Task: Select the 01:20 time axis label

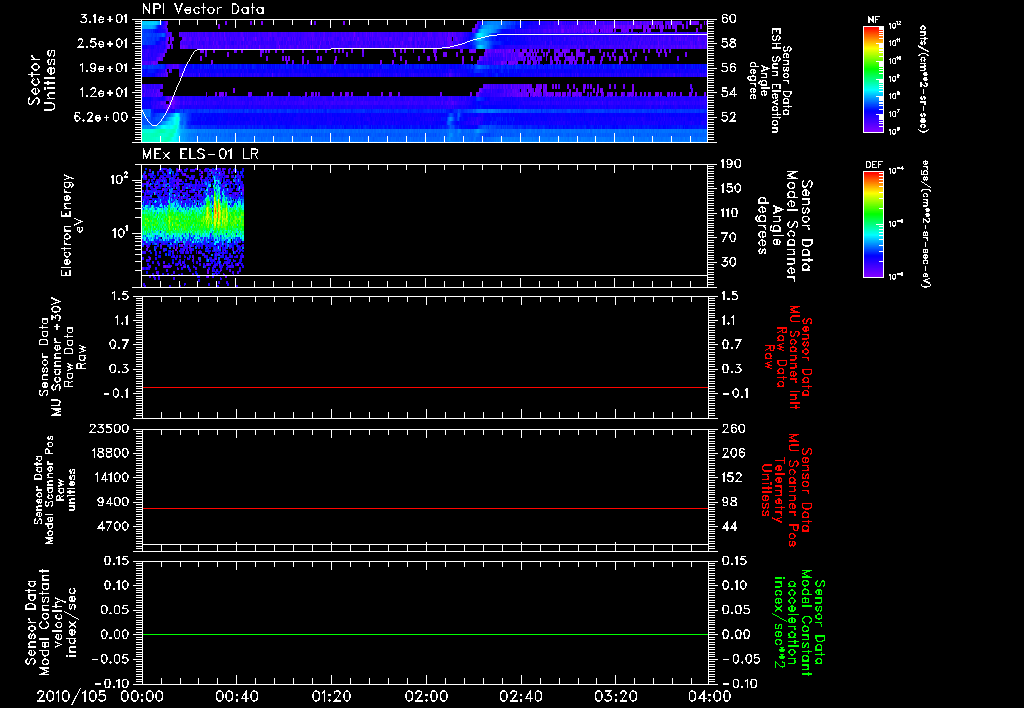Action: coord(331,696)
